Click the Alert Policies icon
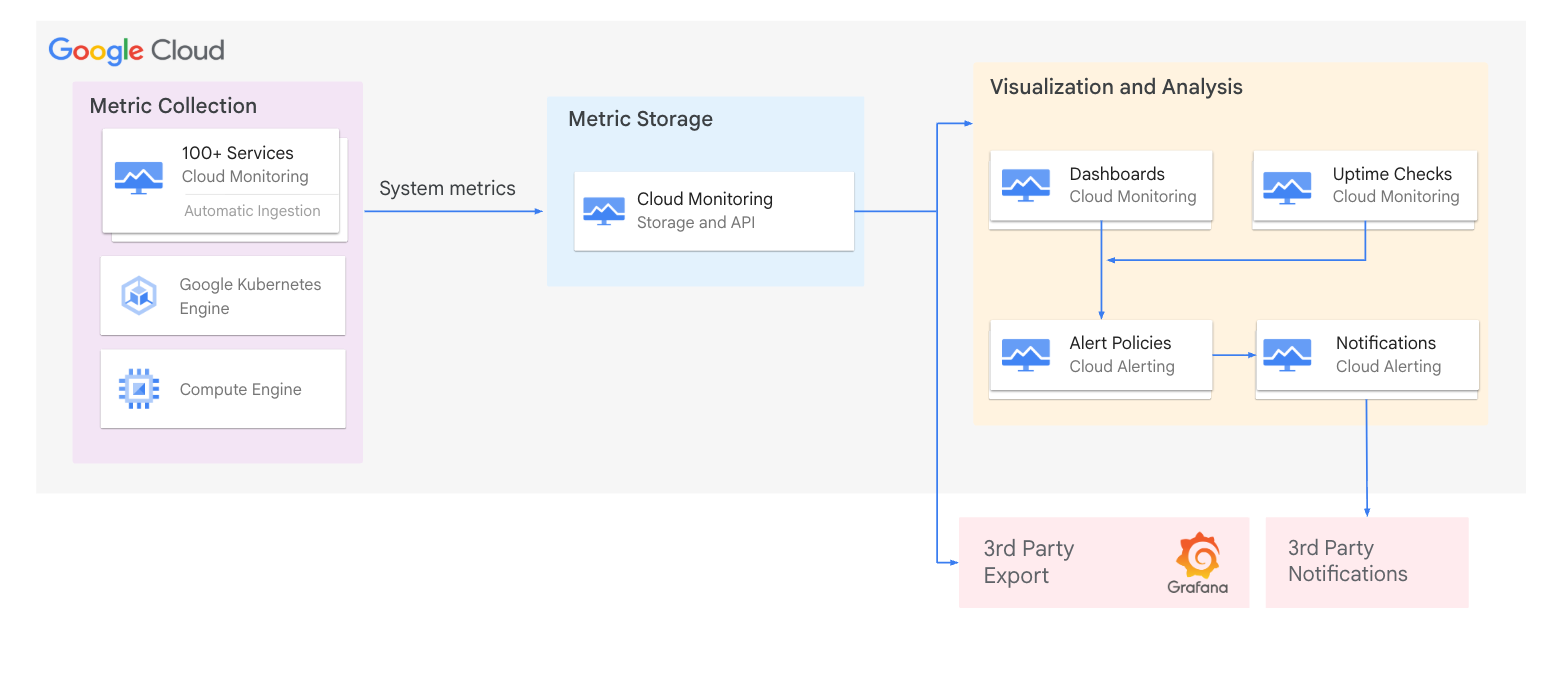The width and height of the screenshot is (1566, 694). [1026, 354]
